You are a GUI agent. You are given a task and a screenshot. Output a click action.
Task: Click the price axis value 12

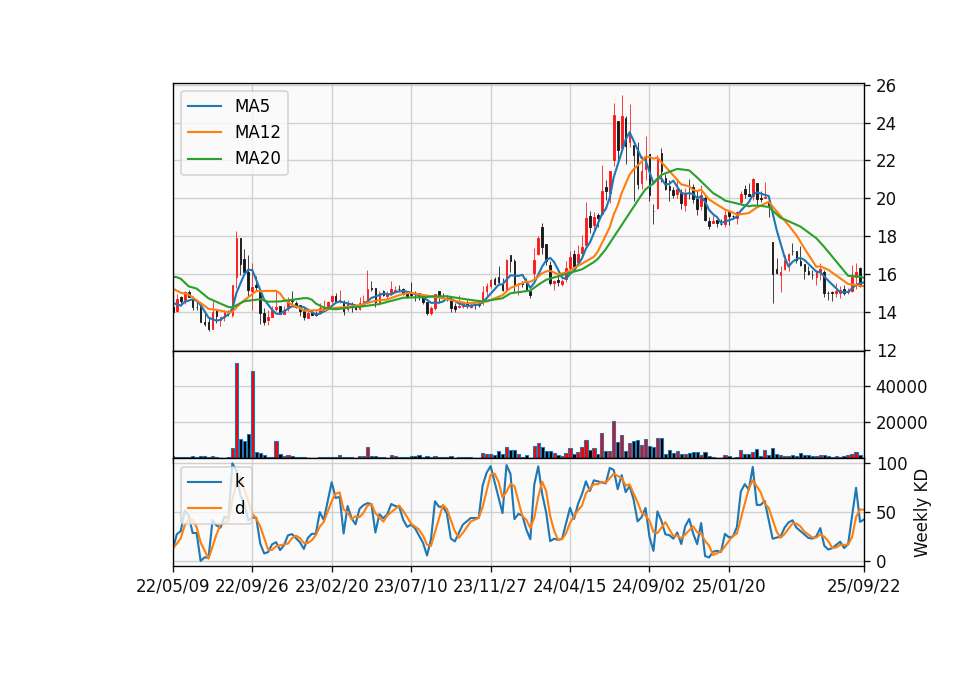tap(886, 351)
